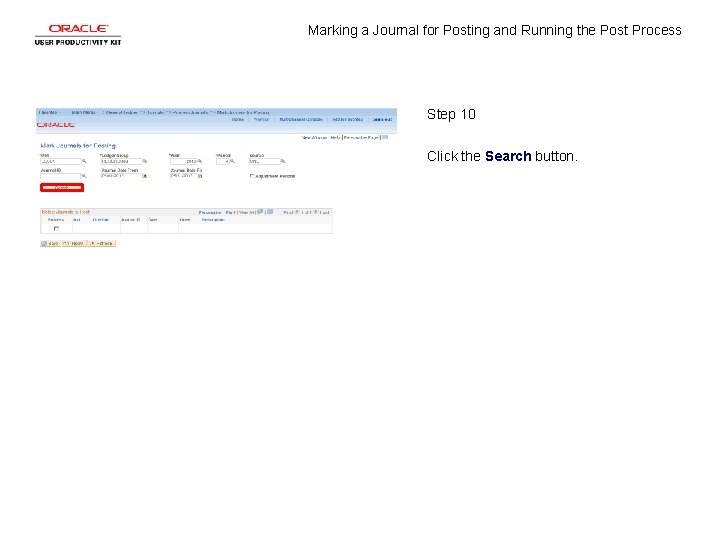Open the Period field lookup magnifier
This screenshot has width=720, height=540.
coord(232,161)
